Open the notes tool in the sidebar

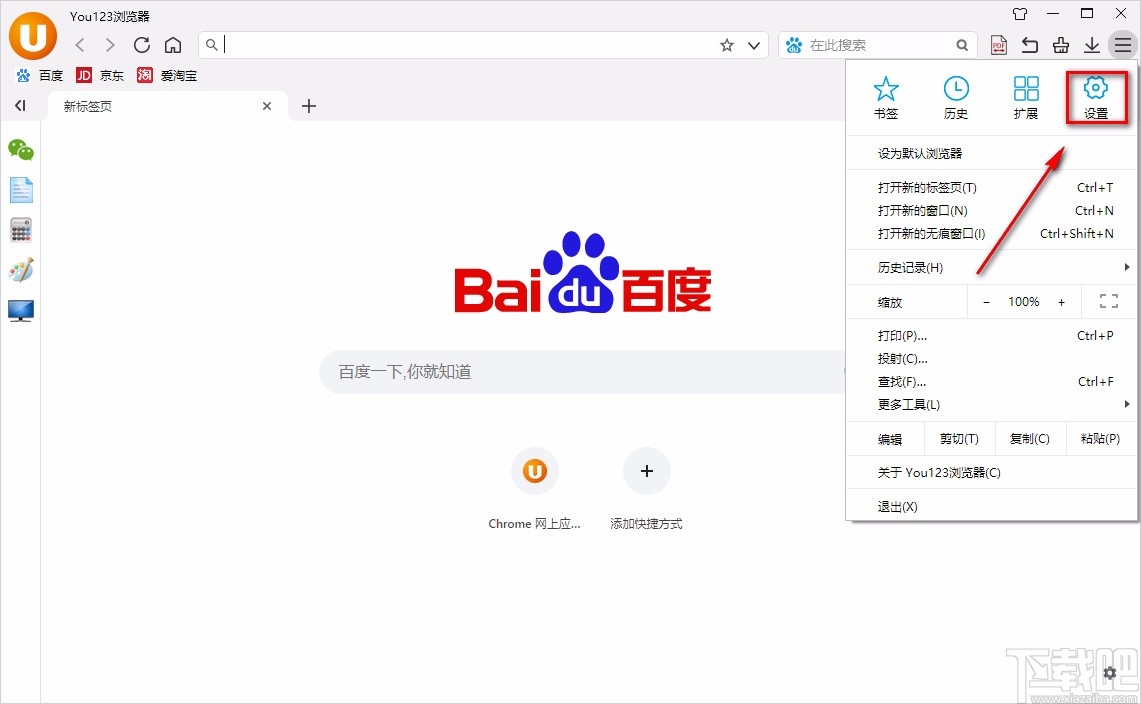click(21, 189)
